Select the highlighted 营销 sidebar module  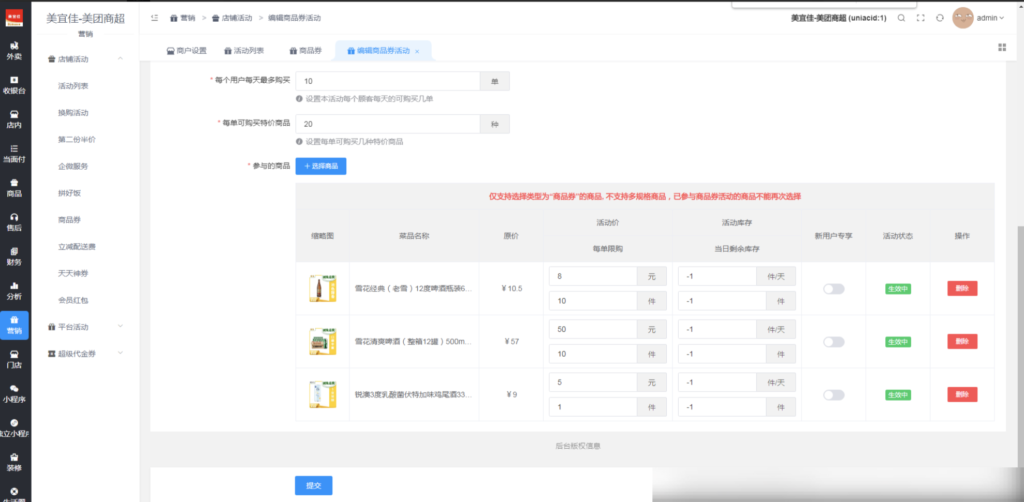[14, 324]
